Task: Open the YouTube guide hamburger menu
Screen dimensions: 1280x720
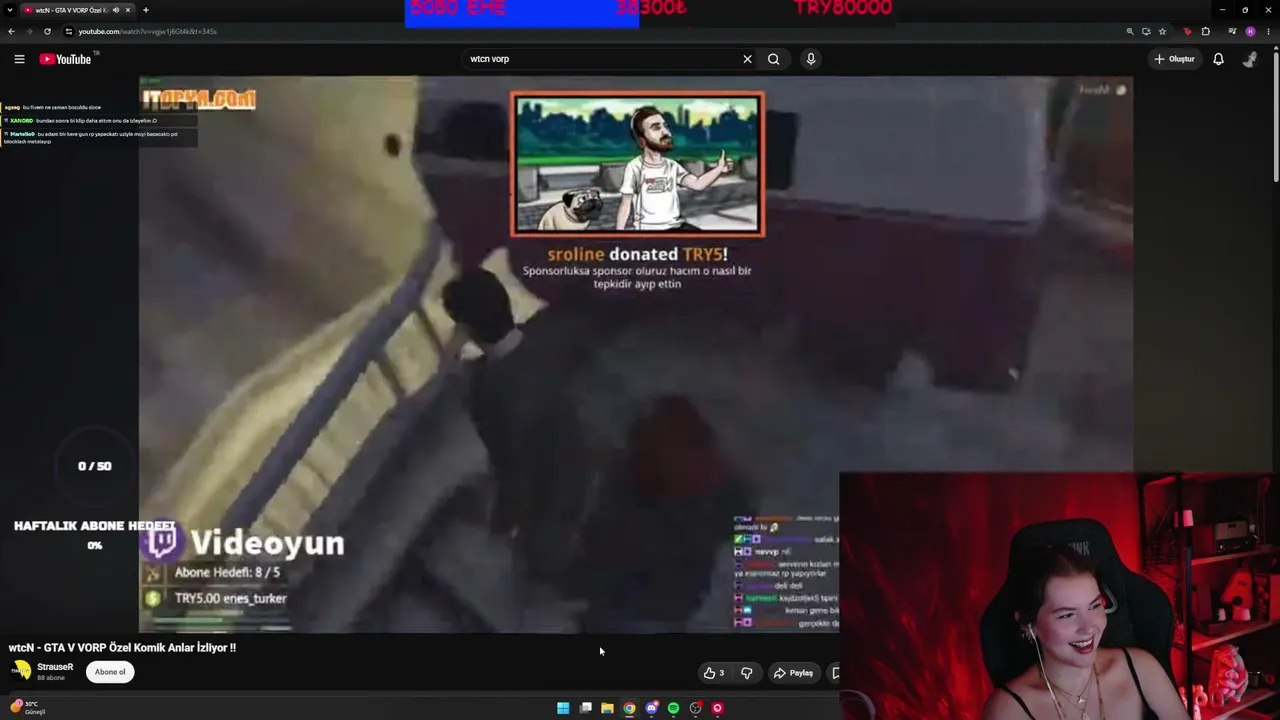Action: (19, 59)
